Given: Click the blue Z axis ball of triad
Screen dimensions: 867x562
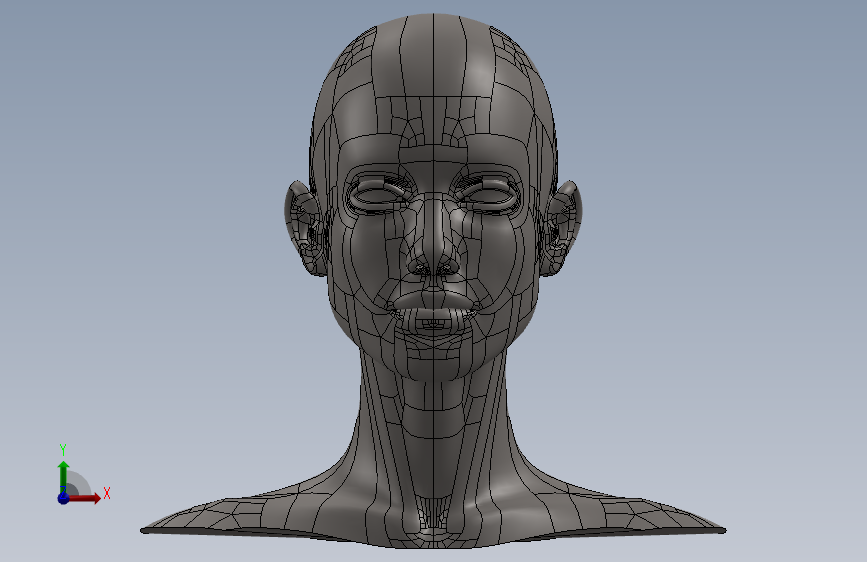Looking at the screenshot, I should 63,498.
